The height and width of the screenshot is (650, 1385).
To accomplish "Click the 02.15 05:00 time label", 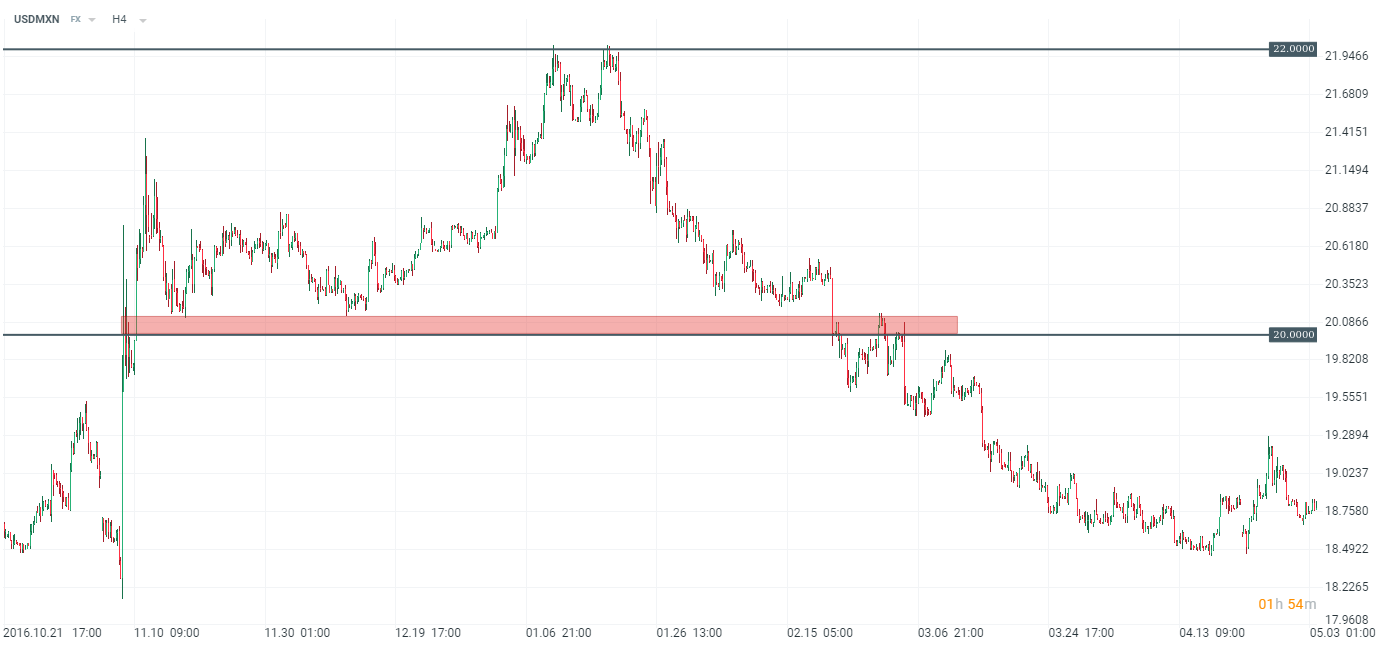I will pyautogui.click(x=819, y=633).
